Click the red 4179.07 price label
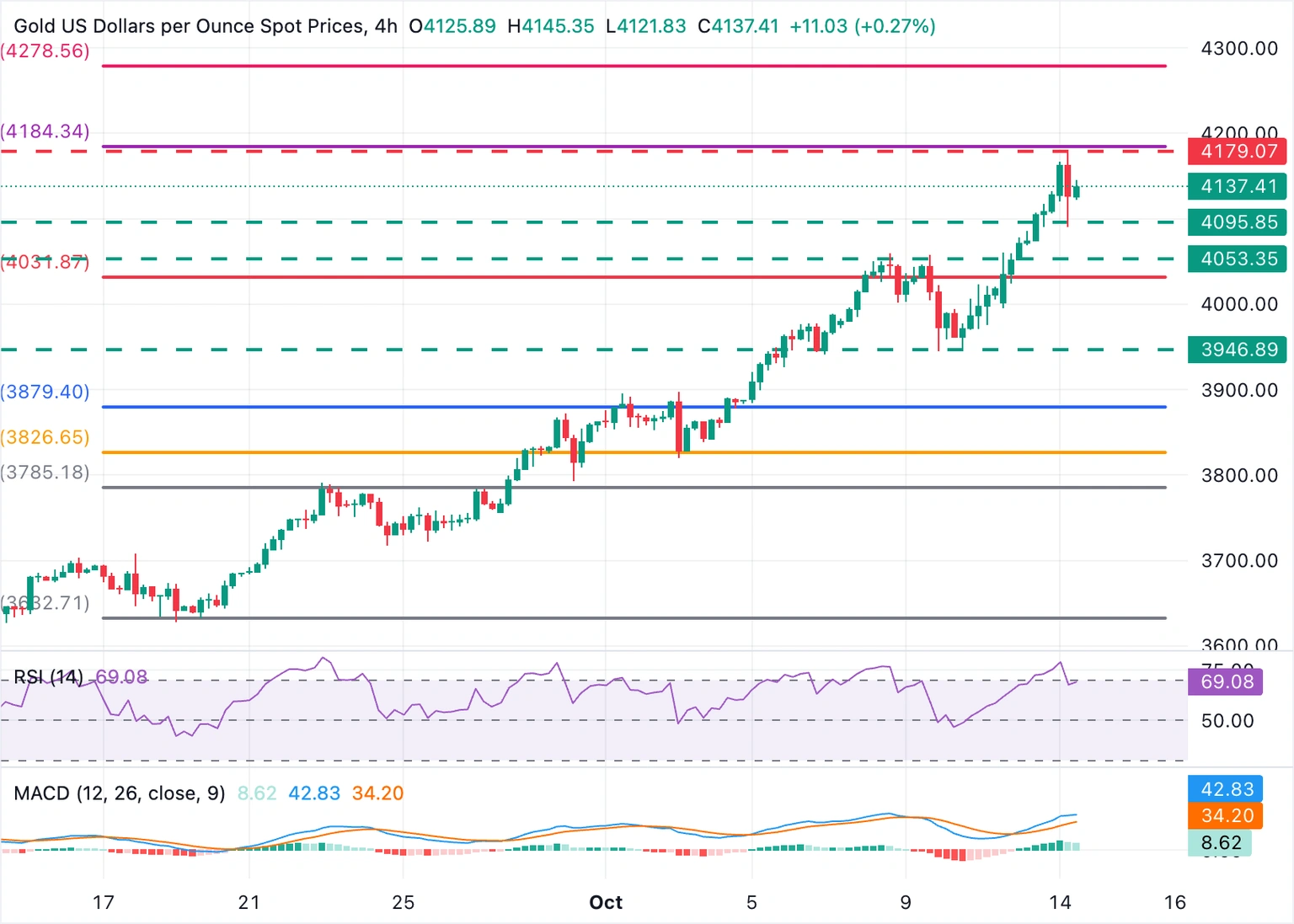Image resolution: width=1294 pixels, height=924 pixels. point(1237,152)
